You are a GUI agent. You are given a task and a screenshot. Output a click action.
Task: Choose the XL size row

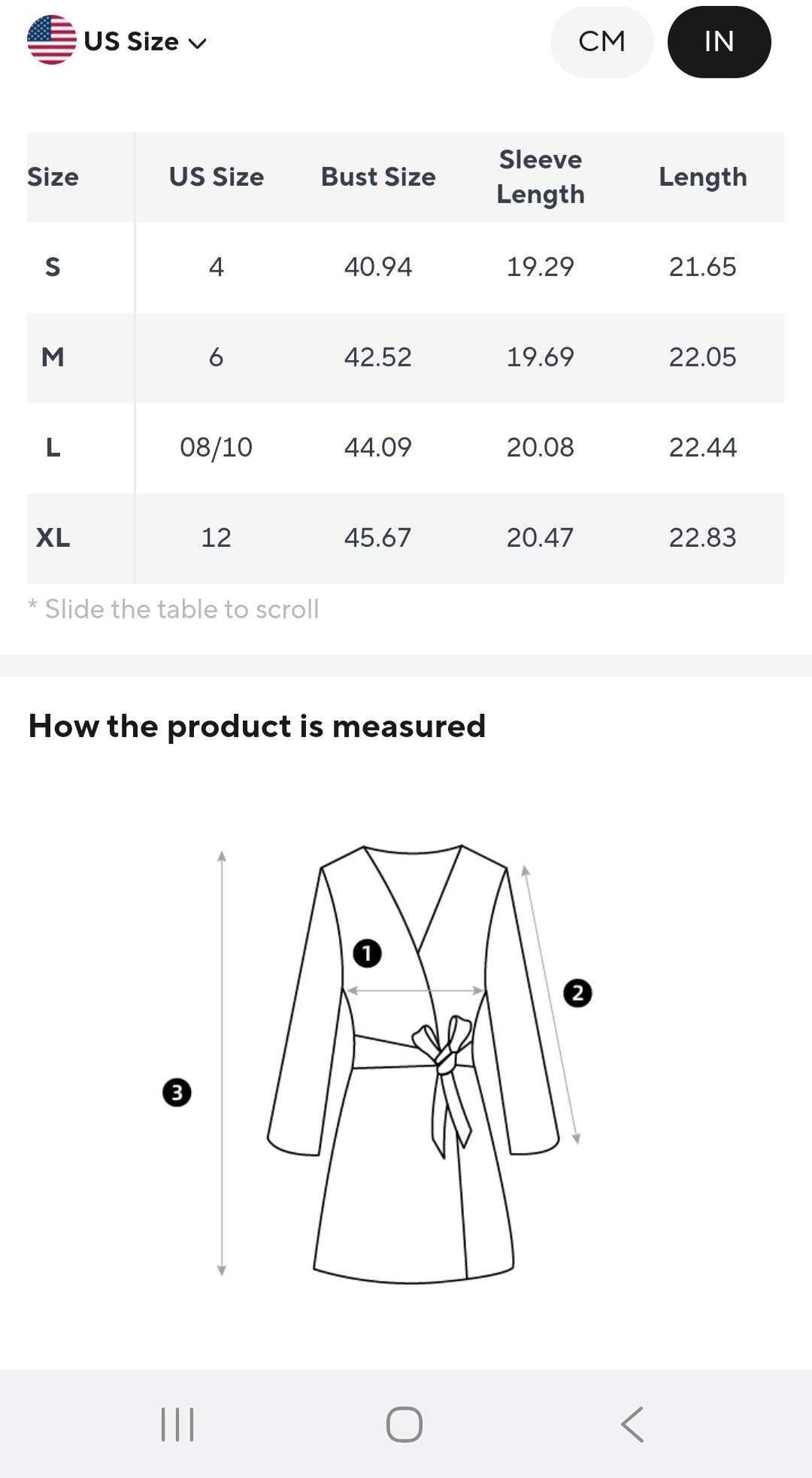pyautogui.click(x=405, y=538)
